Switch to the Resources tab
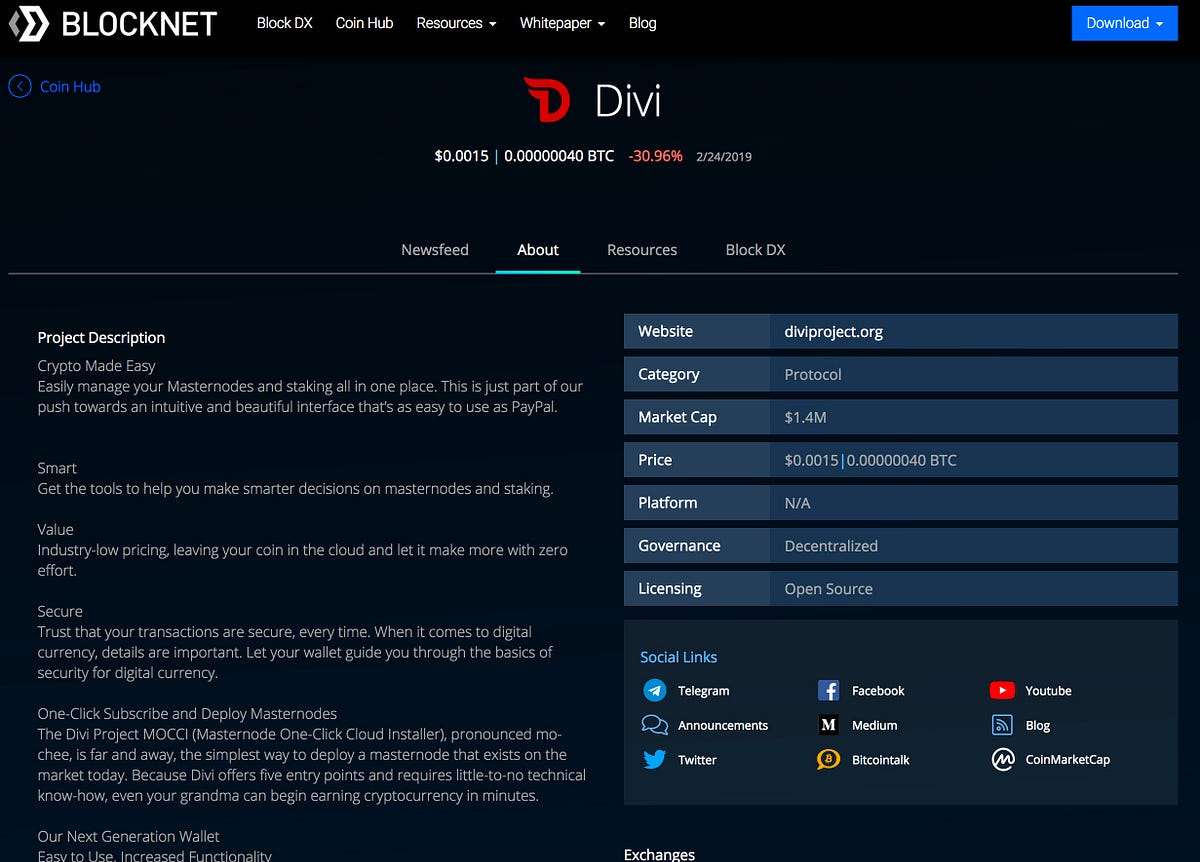 [642, 250]
